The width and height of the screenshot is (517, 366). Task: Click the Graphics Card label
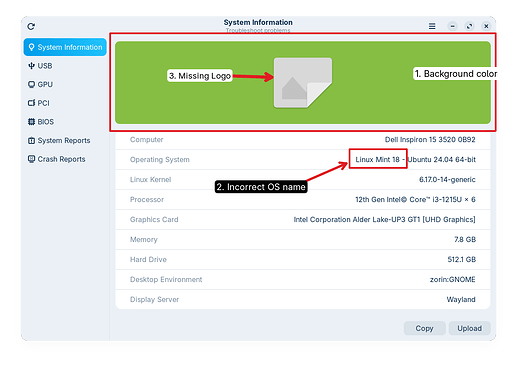(154, 220)
